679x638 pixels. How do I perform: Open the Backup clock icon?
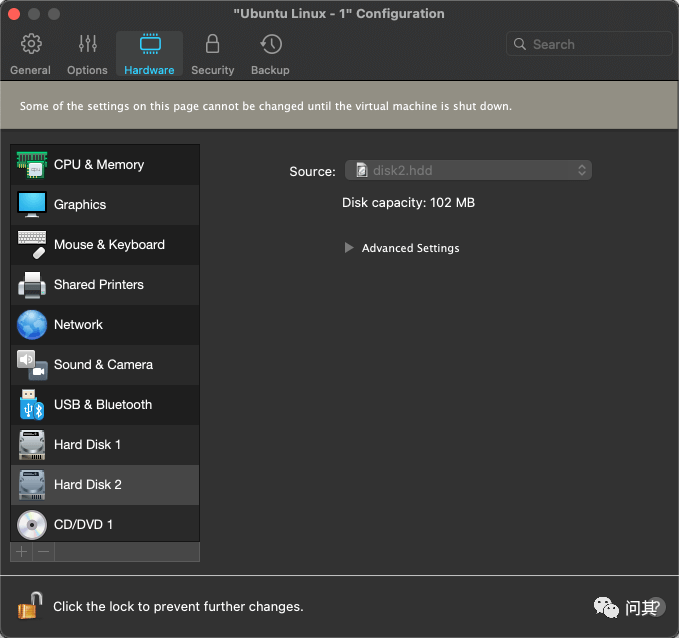pyautogui.click(x=271, y=44)
